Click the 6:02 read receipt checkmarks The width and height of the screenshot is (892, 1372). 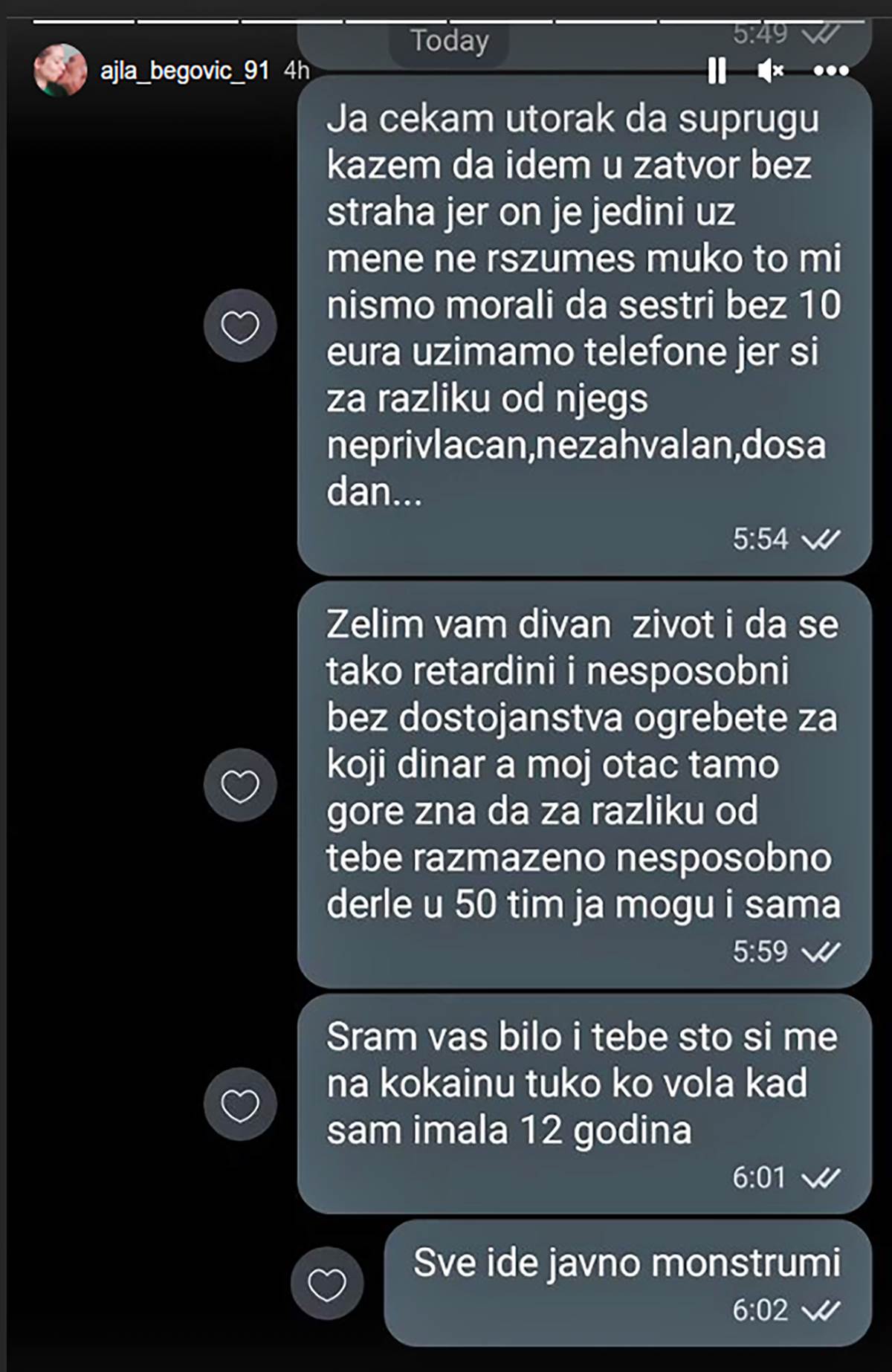tap(821, 1310)
